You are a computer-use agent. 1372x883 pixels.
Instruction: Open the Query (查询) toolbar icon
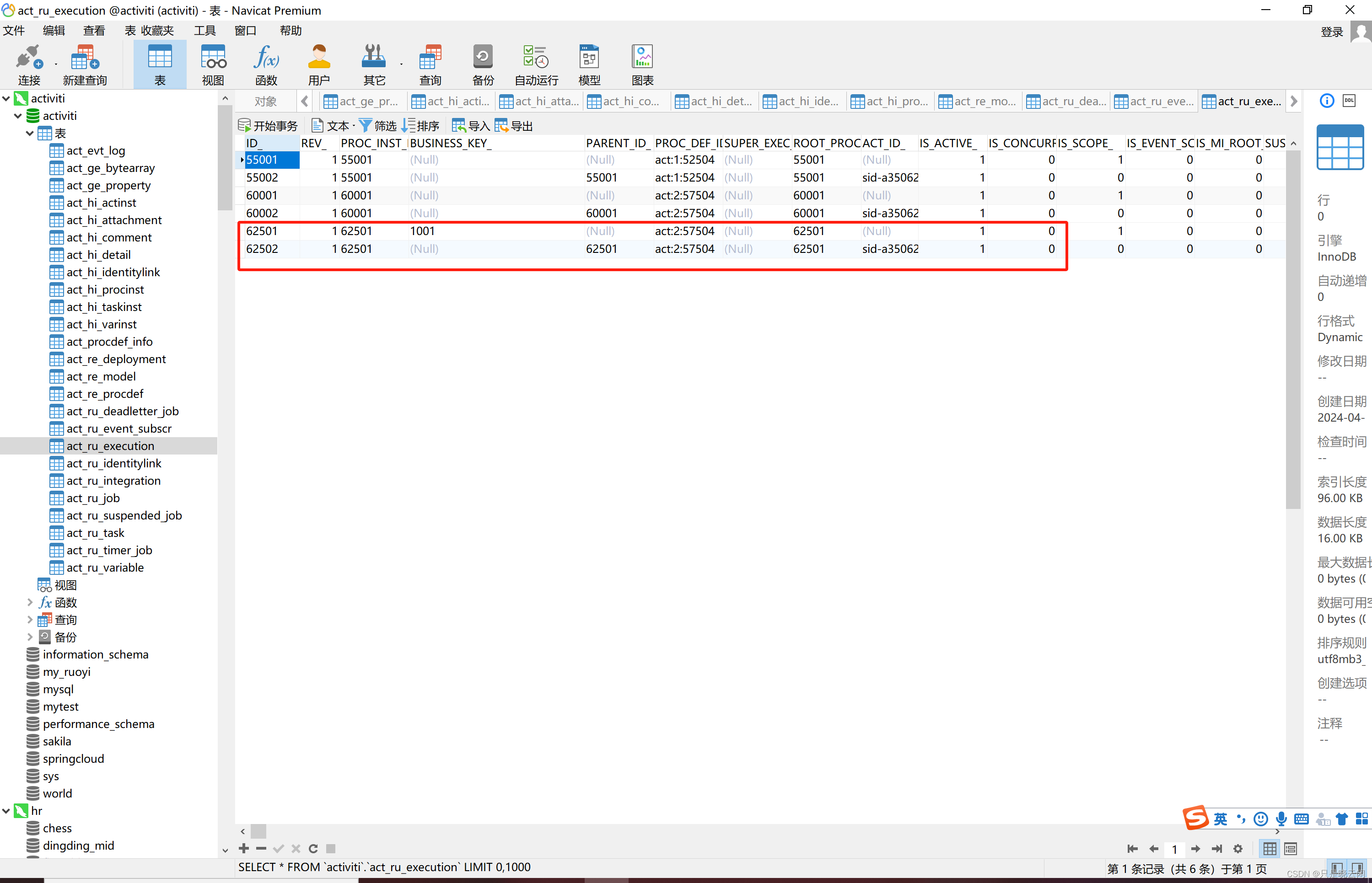point(430,64)
